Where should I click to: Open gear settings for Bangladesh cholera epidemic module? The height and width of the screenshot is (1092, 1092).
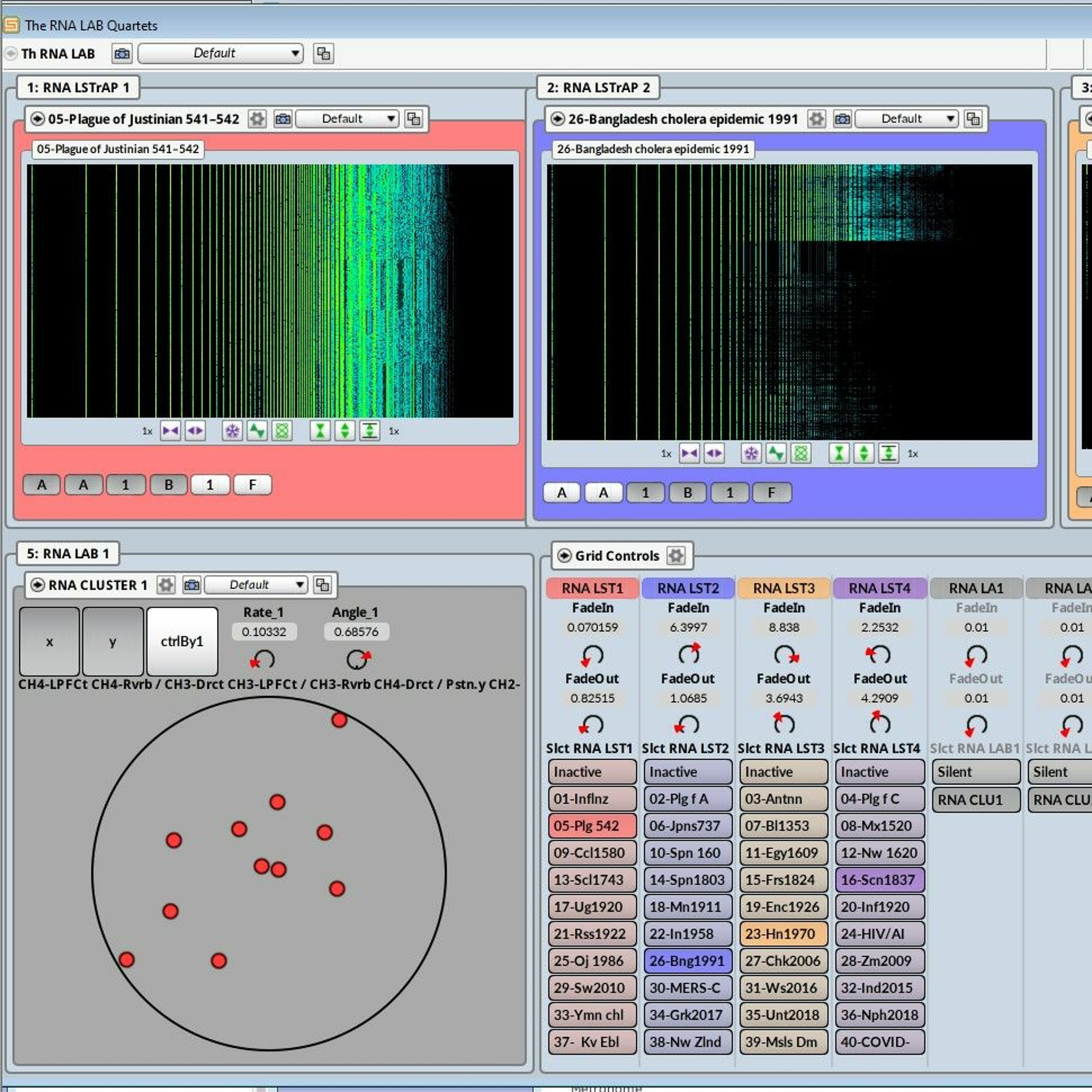pos(816,119)
